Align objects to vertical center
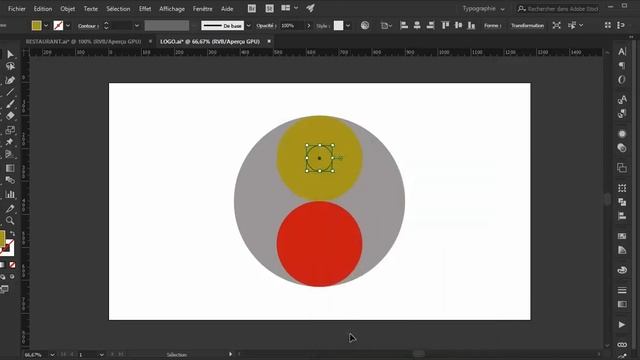This screenshot has height=360, width=640. tap(458, 25)
